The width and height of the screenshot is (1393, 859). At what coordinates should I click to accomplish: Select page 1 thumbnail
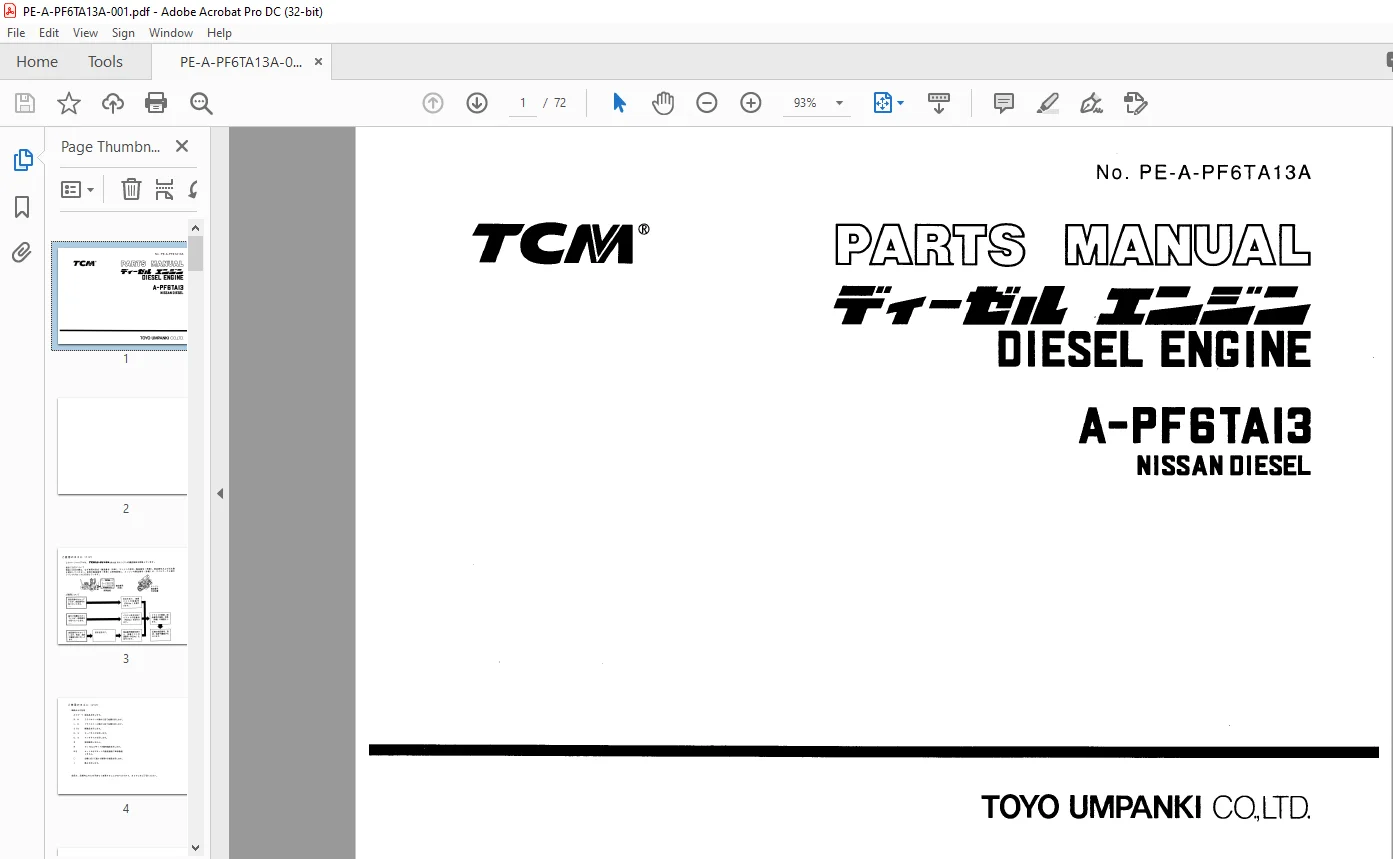[122, 296]
